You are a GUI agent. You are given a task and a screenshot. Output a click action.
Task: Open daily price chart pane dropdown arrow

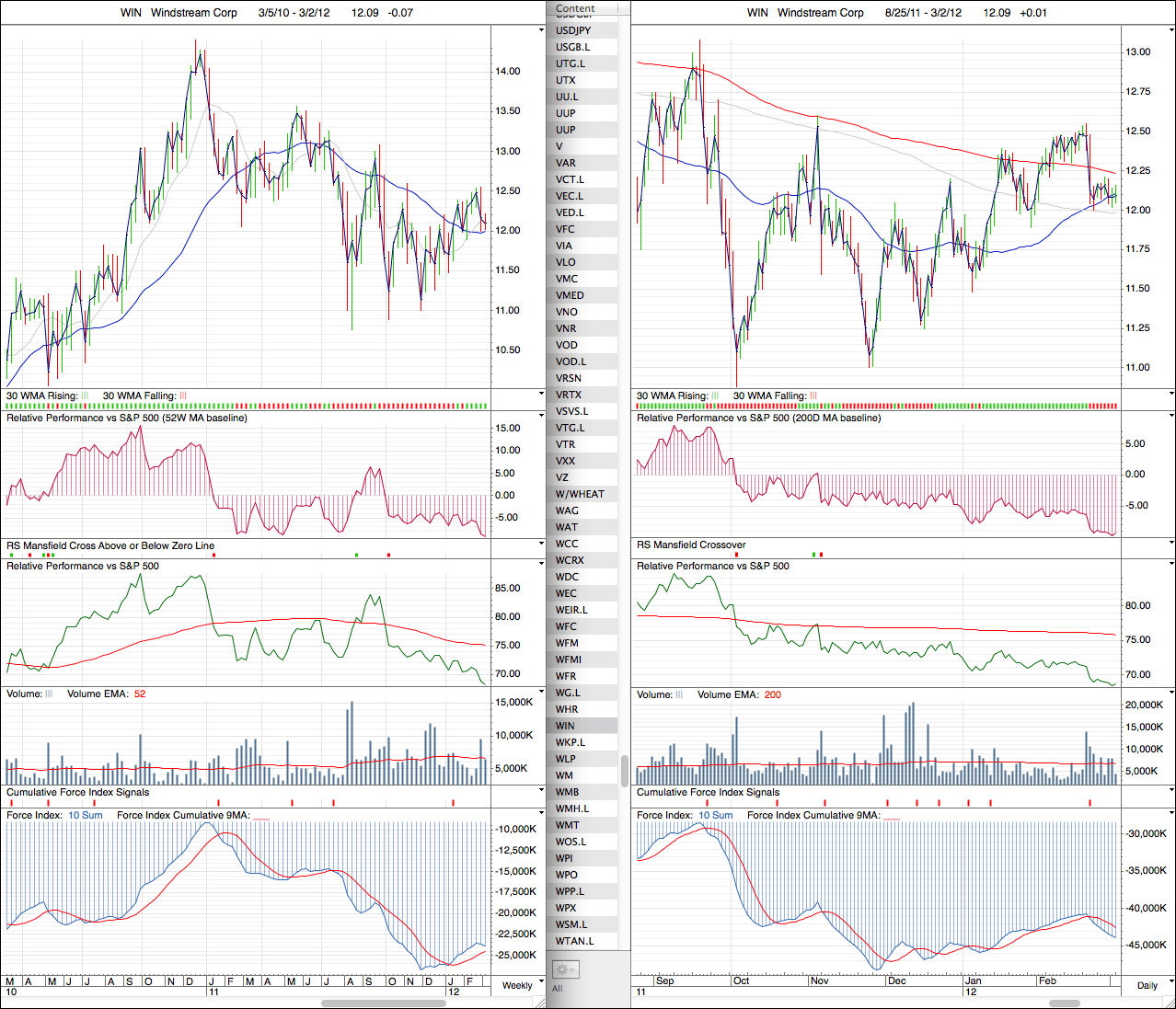pyautogui.click(x=1170, y=30)
